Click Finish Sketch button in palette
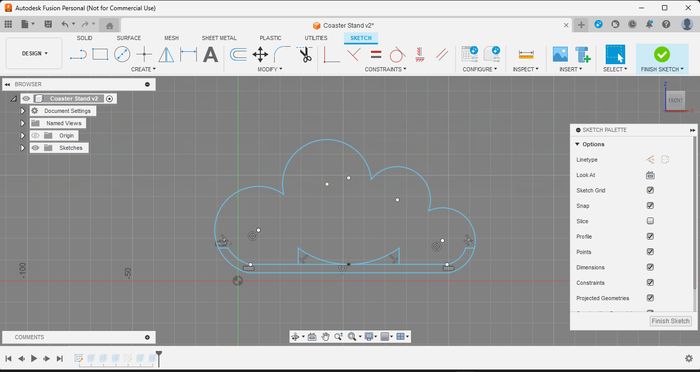The image size is (700, 372). point(670,321)
